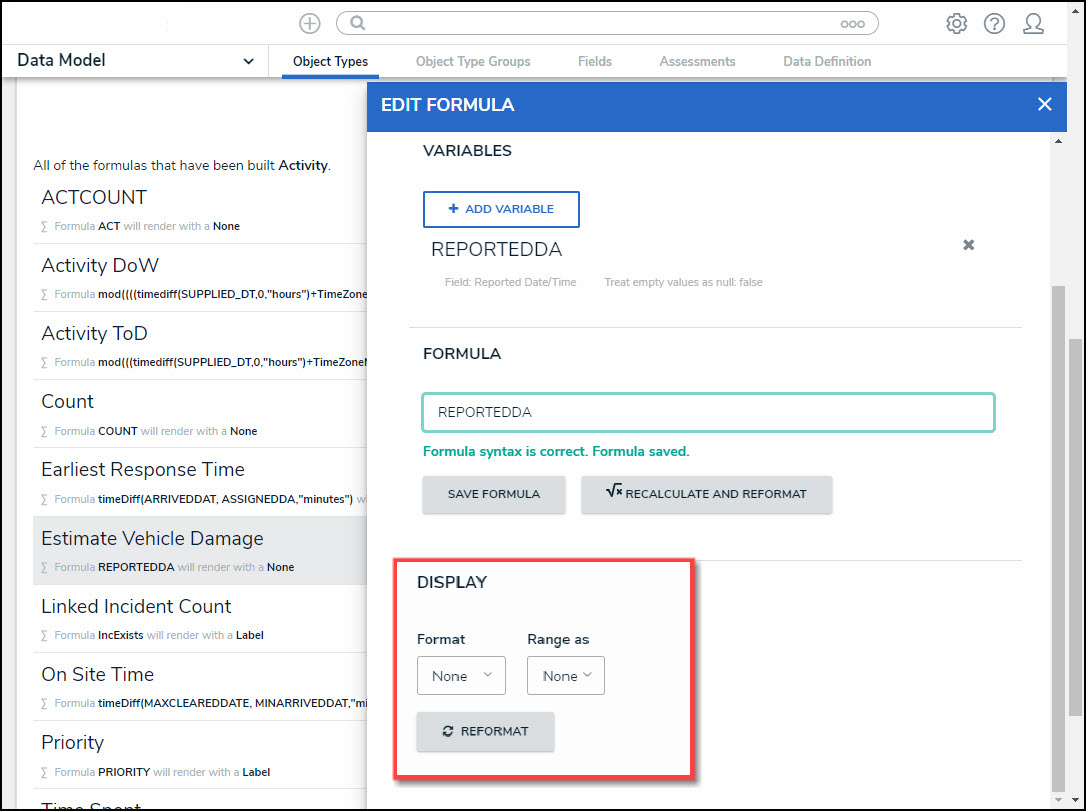Open the Format dropdown
This screenshot has height=811, width=1086.
tap(461, 676)
